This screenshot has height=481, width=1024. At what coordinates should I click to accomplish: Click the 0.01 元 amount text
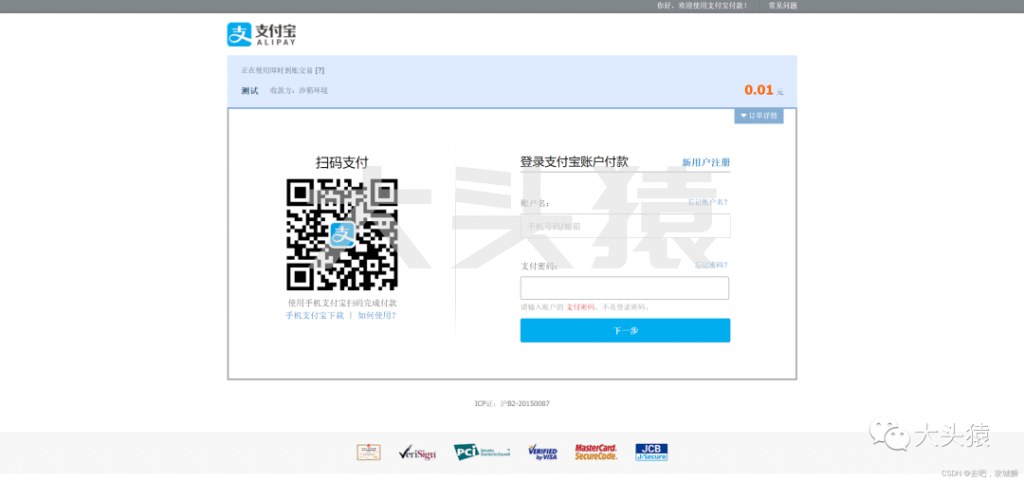[763, 90]
